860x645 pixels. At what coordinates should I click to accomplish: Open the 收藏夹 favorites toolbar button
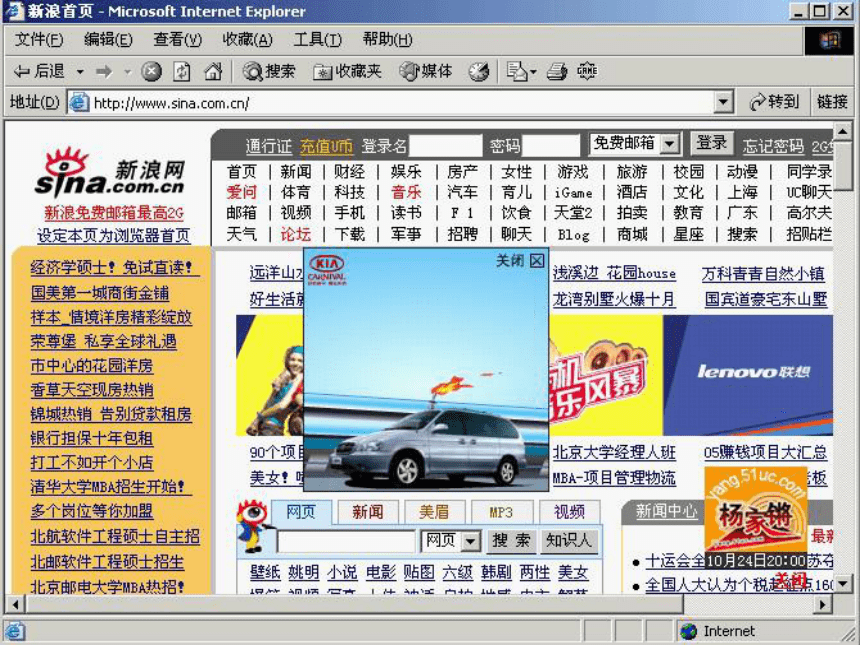point(347,71)
